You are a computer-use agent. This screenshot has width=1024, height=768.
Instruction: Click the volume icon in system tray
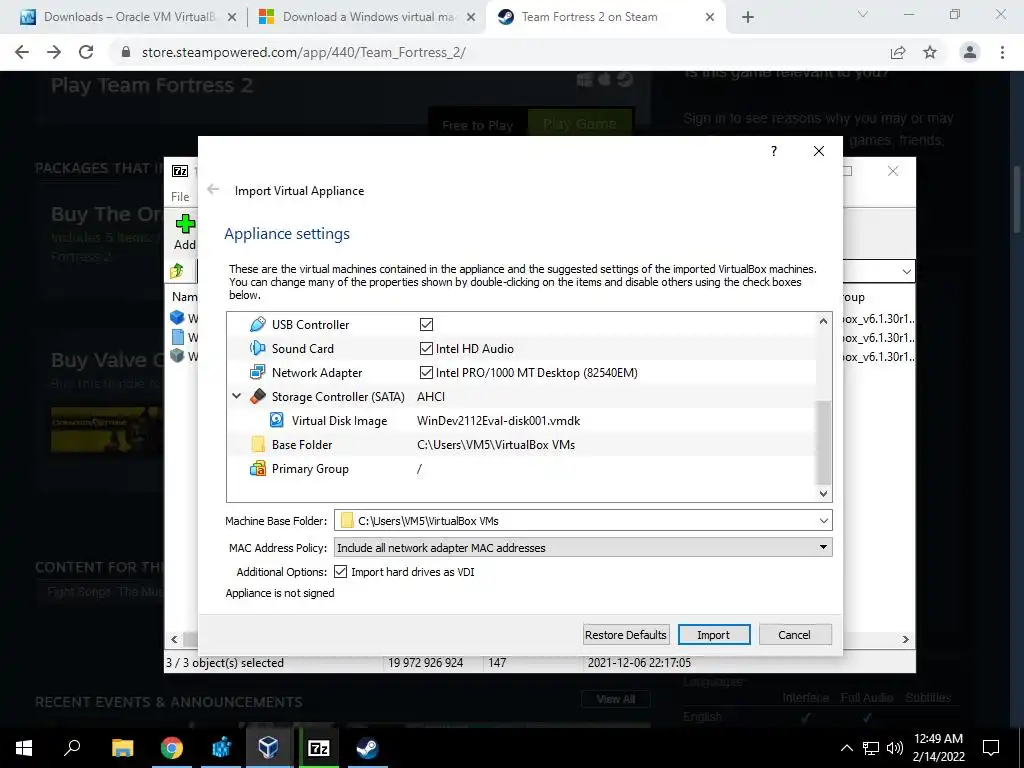click(x=895, y=748)
